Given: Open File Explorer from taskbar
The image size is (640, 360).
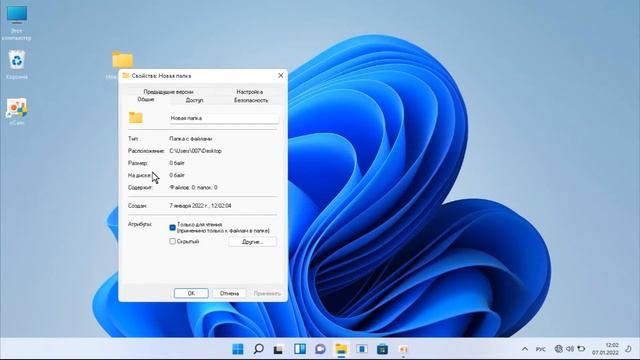Looking at the screenshot, I should point(341,349).
